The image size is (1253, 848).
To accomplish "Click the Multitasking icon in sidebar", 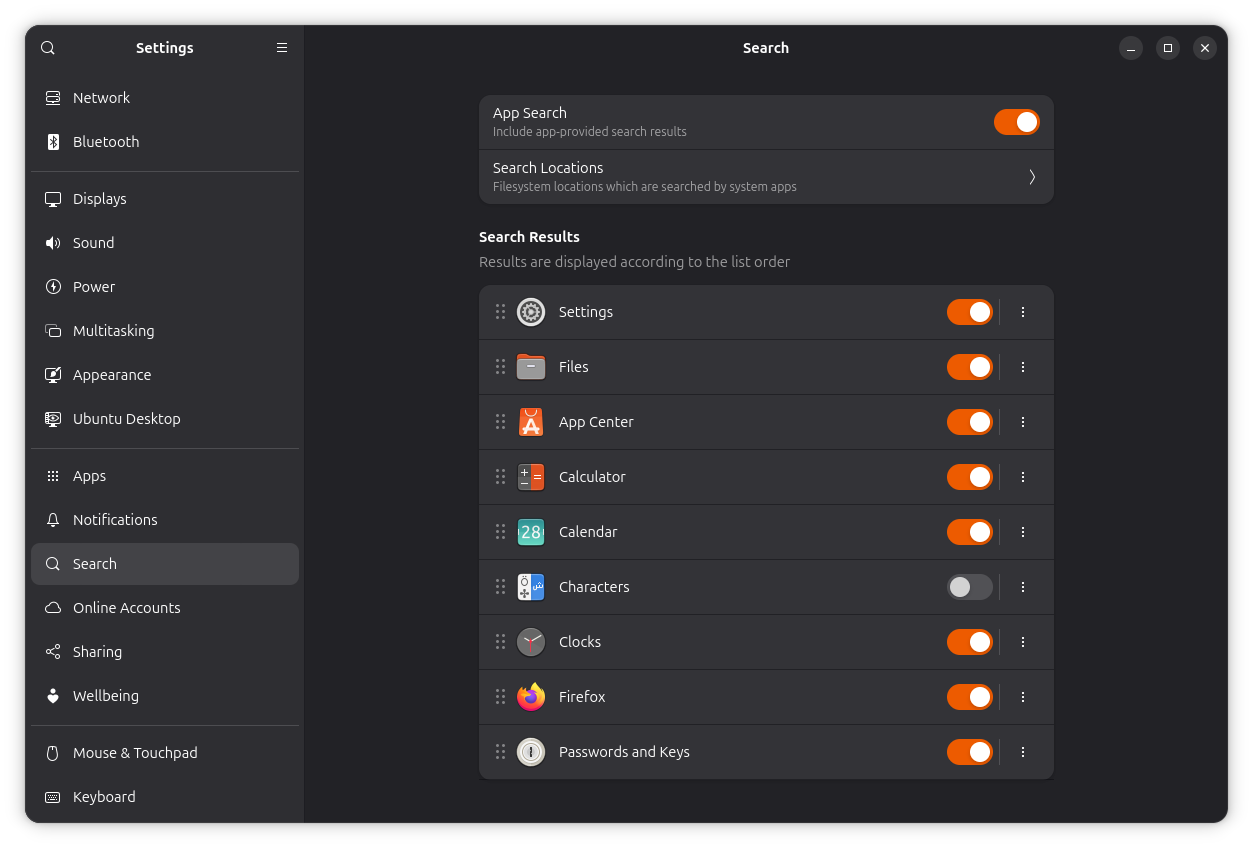I will coord(53,331).
